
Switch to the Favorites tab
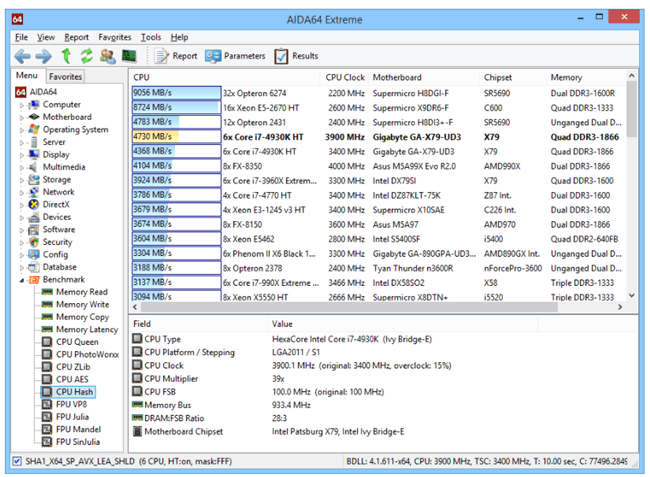click(65, 76)
